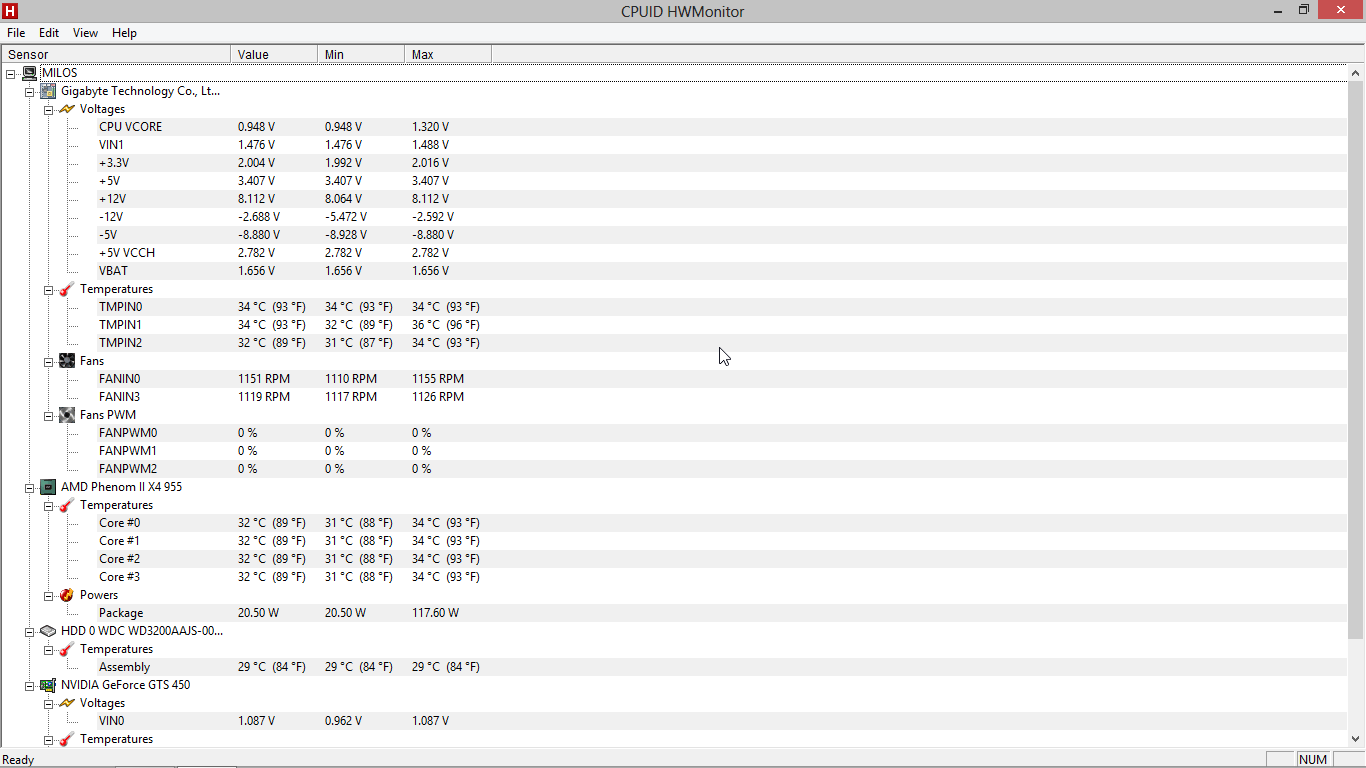Viewport: 1366px width, 768px height.
Task: Click the 117.60 W max value
Action: pyautogui.click(x=435, y=613)
